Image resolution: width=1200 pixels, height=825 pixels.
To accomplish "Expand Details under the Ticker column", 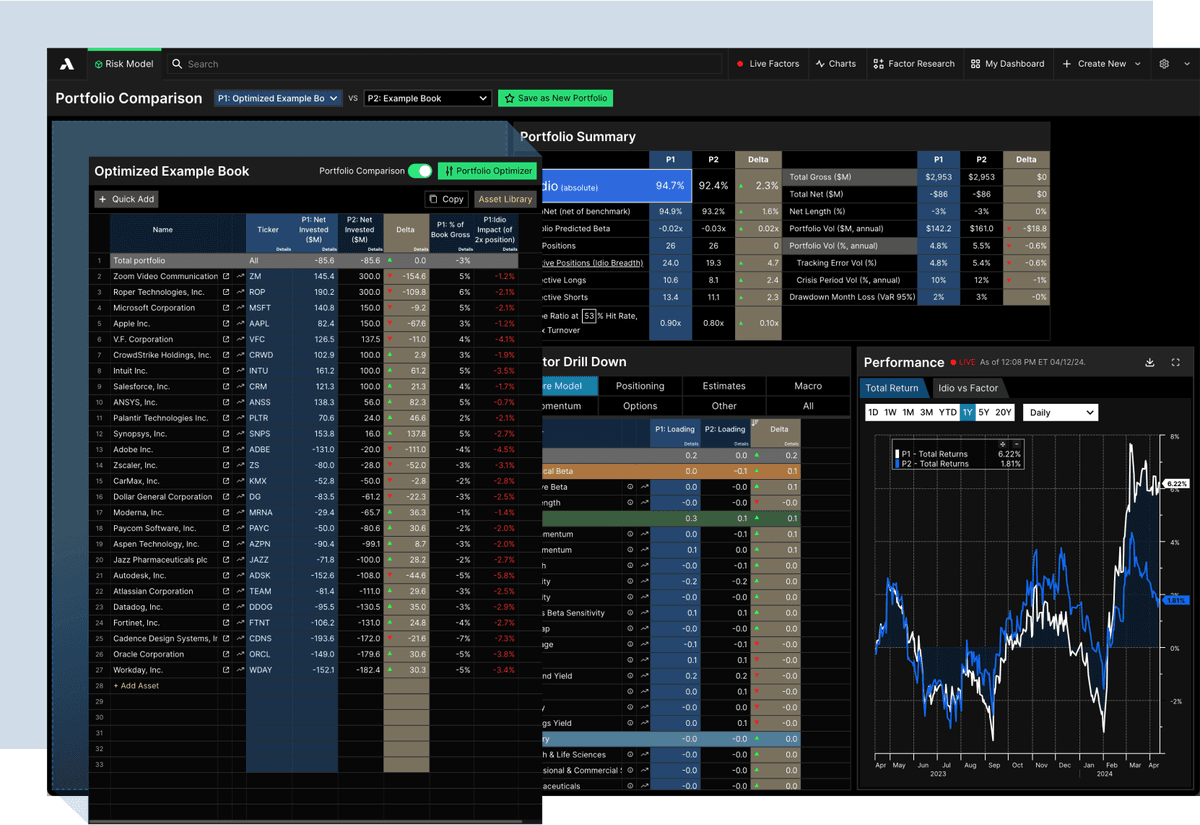I will point(284,247).
